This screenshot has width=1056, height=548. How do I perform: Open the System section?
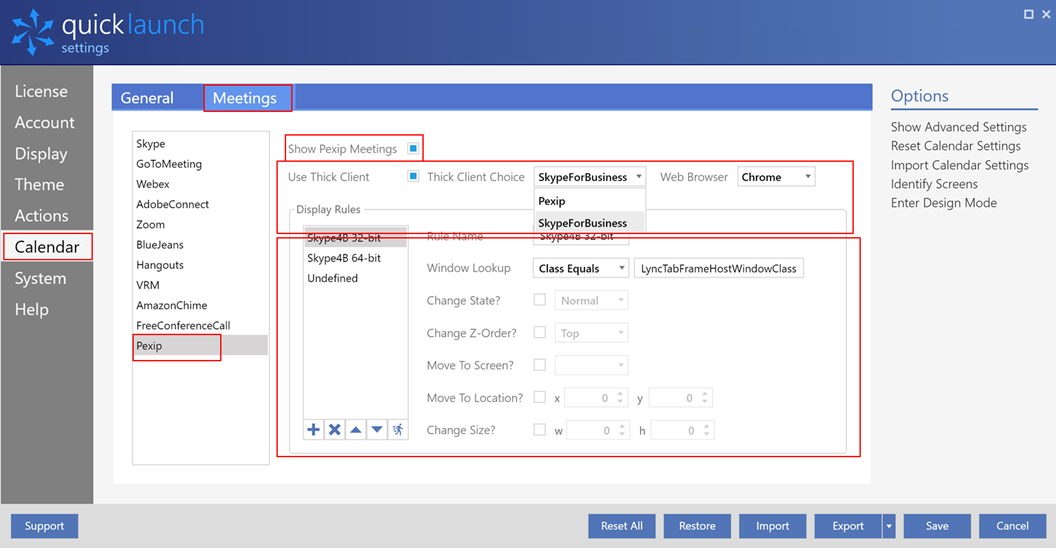point(40,278)
